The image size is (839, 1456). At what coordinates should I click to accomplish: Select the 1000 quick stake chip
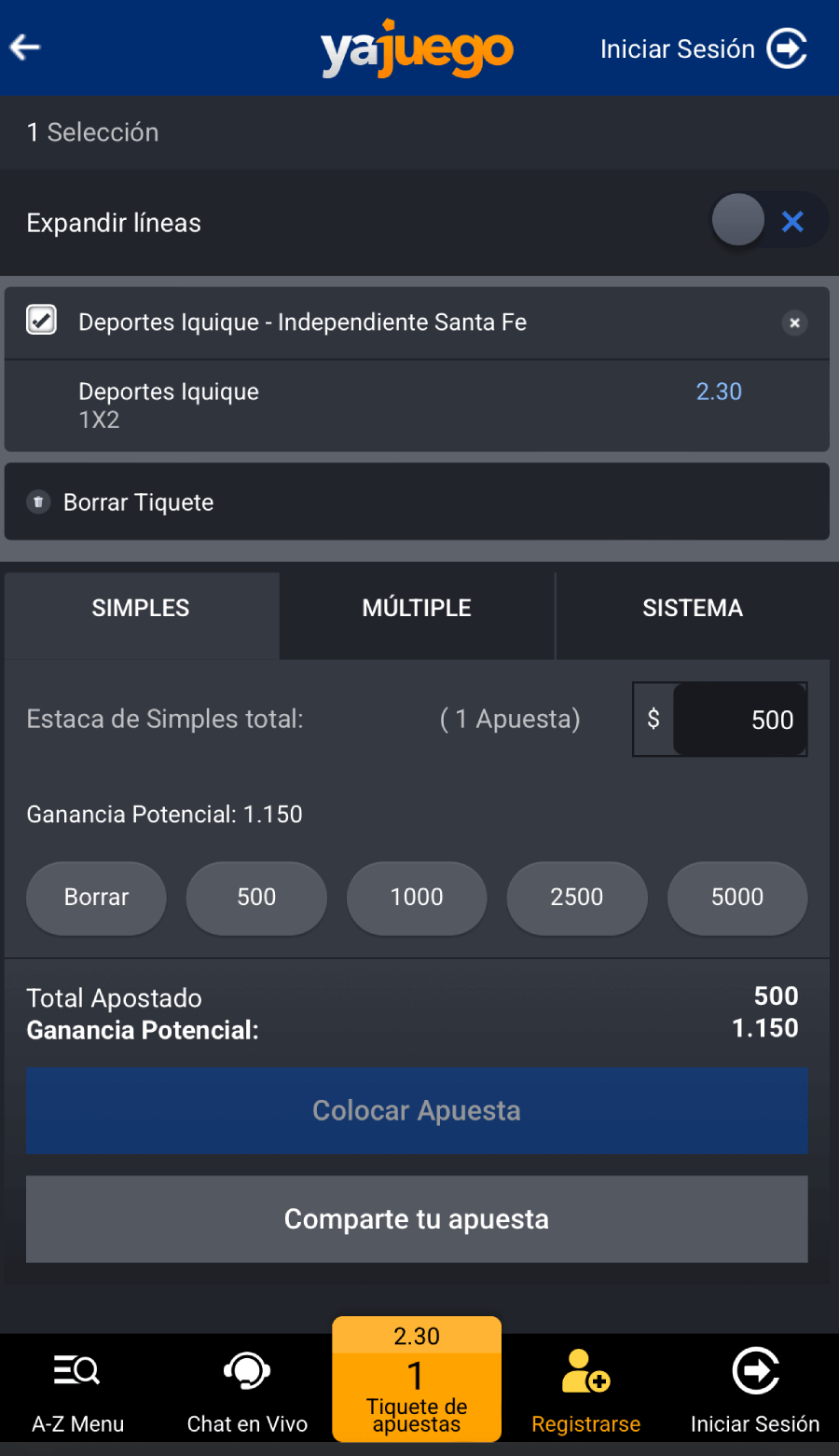[x=417, y=898]
